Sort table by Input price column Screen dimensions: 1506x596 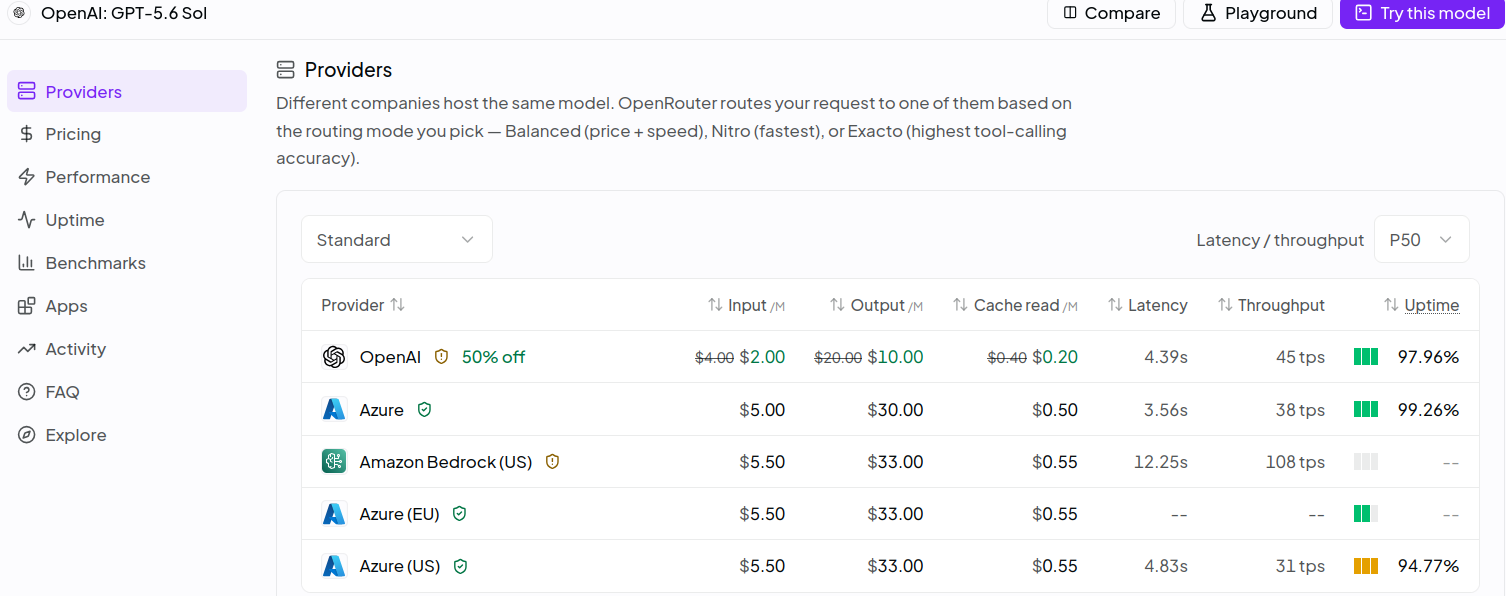point(746,305)
